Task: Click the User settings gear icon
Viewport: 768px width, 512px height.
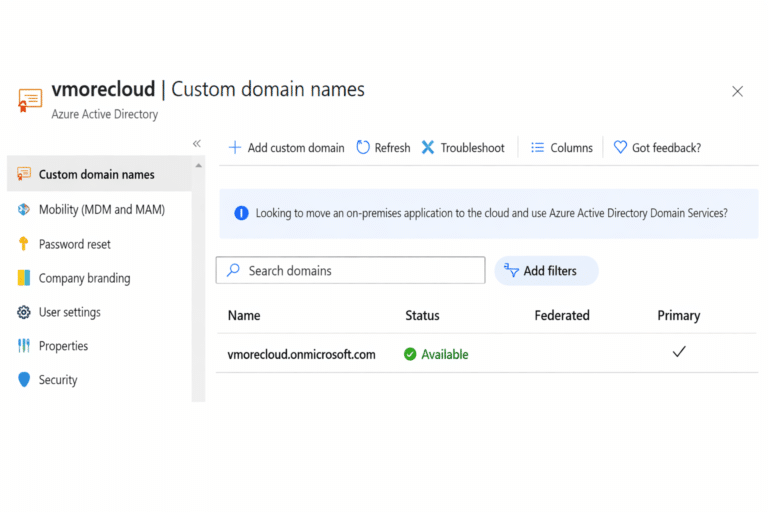Action: [24, 312]
